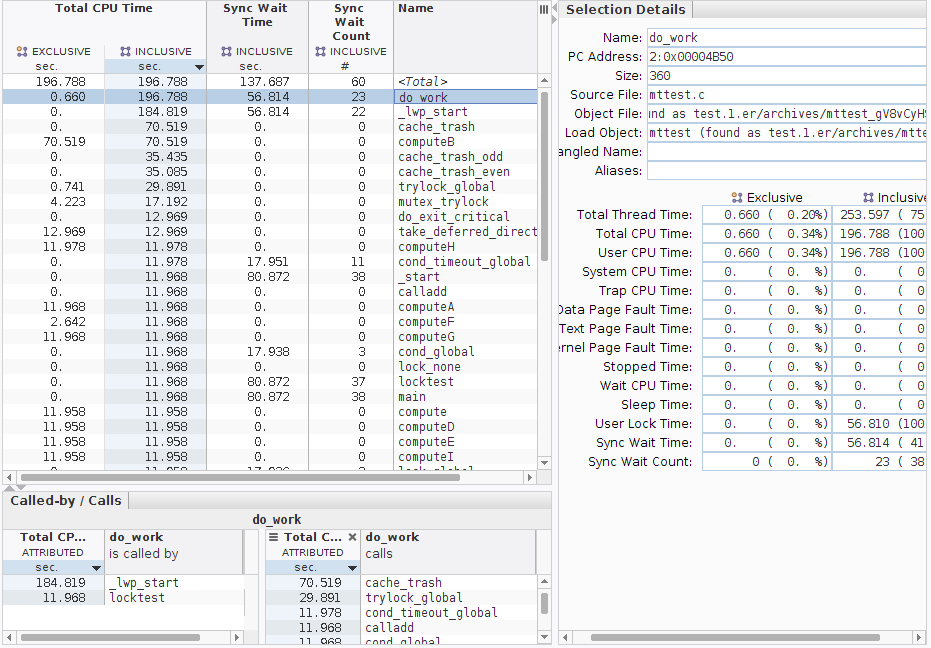Select the do_exit_critical row

pos(270,217)
